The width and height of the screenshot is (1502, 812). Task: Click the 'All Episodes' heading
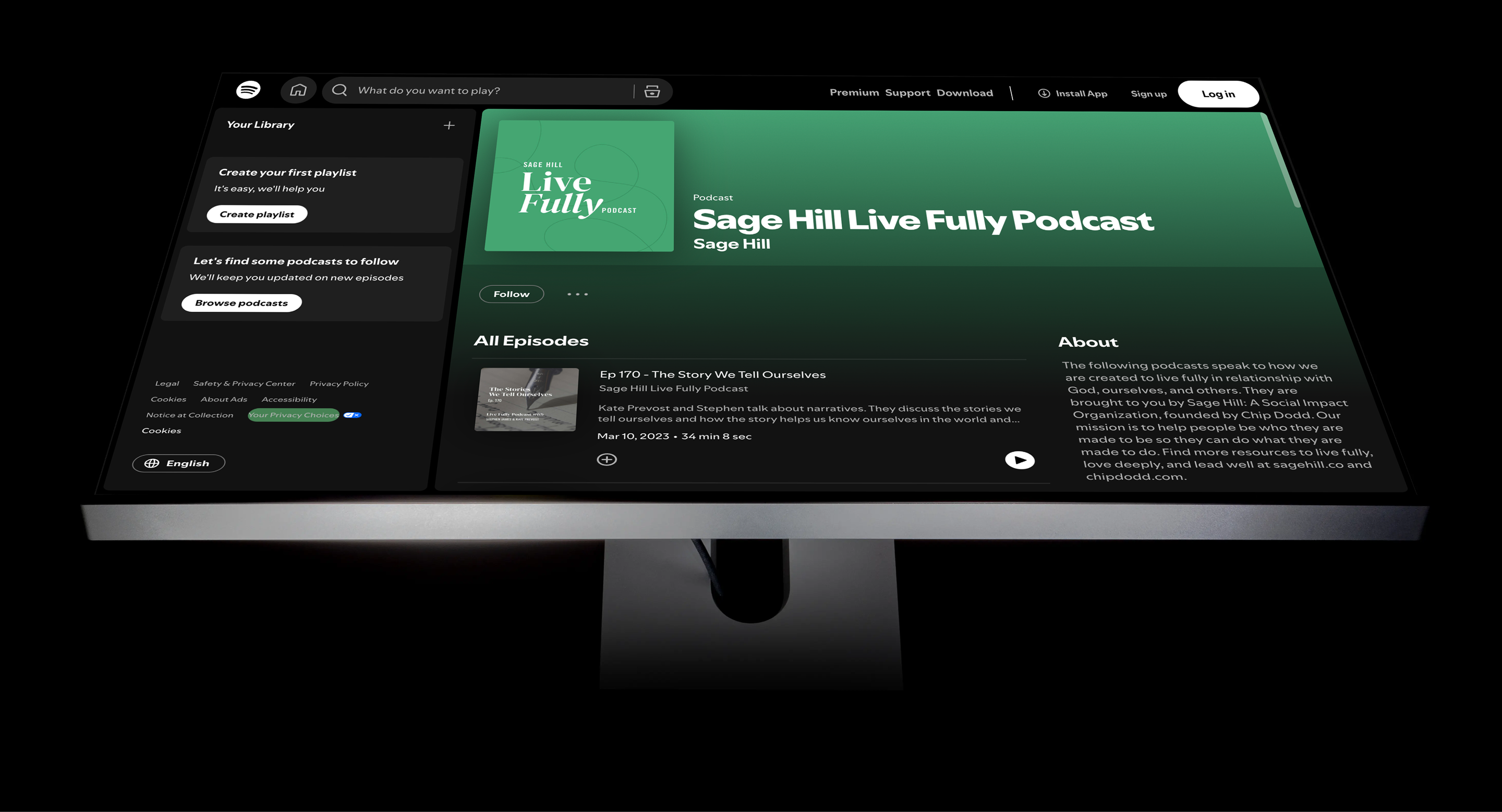point(531,341)
